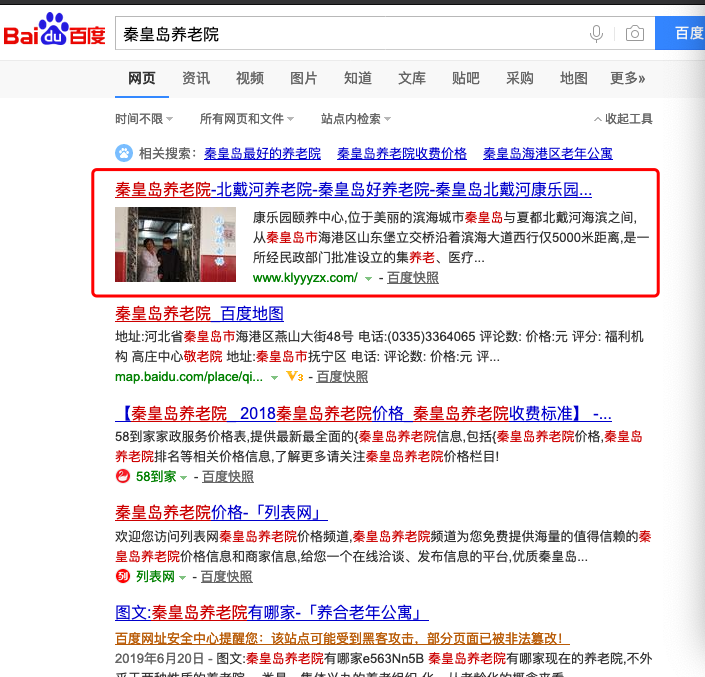Open 百度快照 for Baidu Map result

click(x=342, y=377)
